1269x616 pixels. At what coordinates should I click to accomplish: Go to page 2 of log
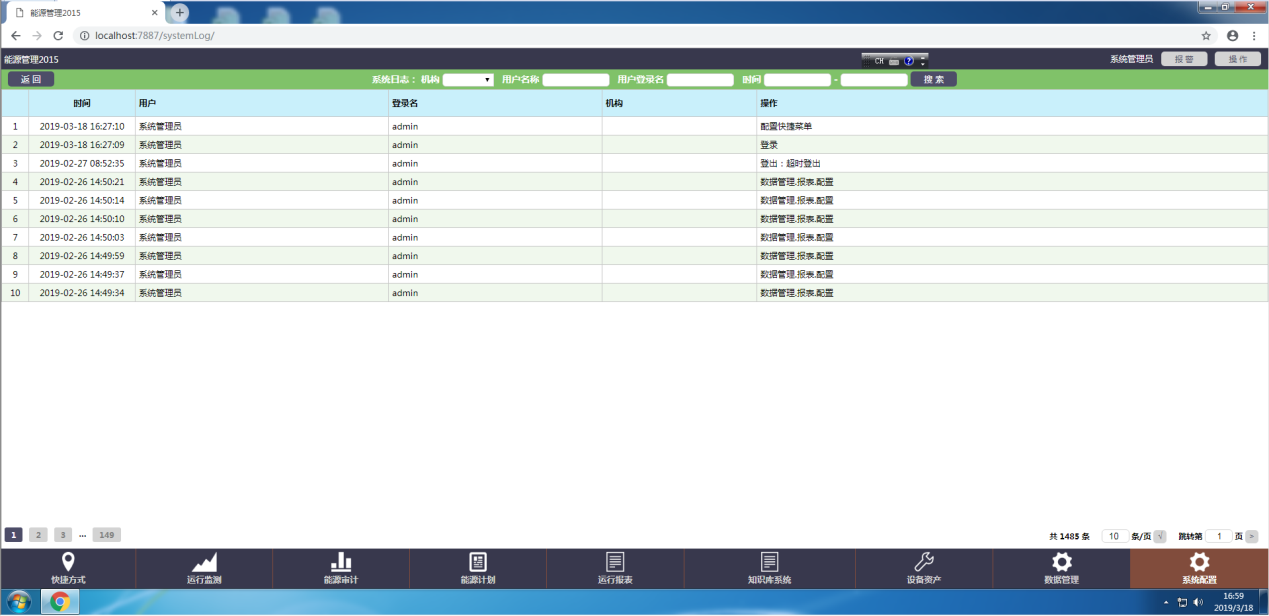pyautogui.click(x=38, y=535)
